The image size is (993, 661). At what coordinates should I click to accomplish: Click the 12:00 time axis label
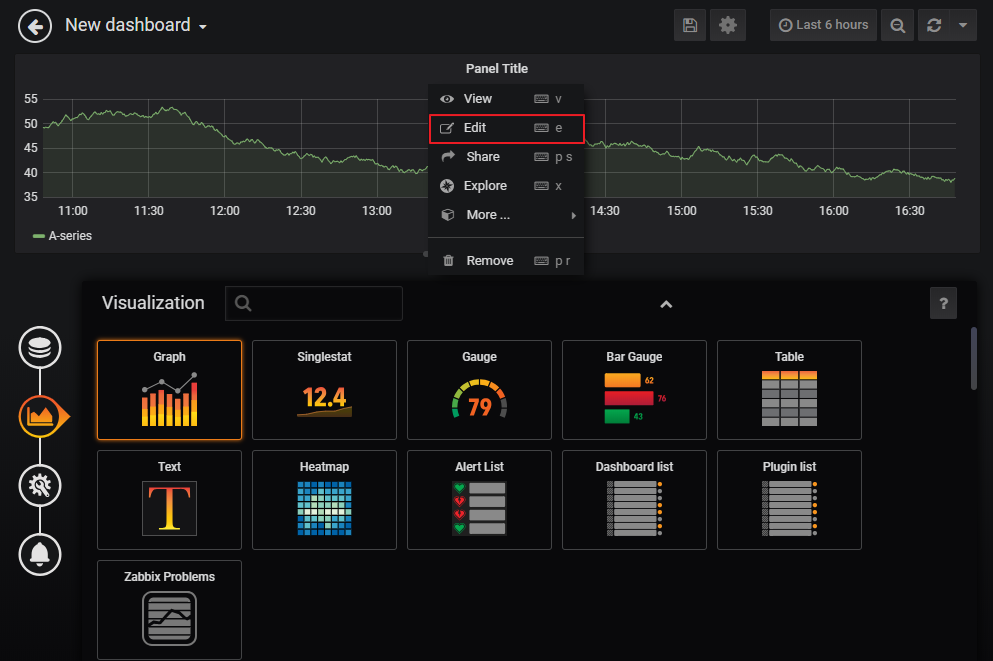[x=225, y=211]
